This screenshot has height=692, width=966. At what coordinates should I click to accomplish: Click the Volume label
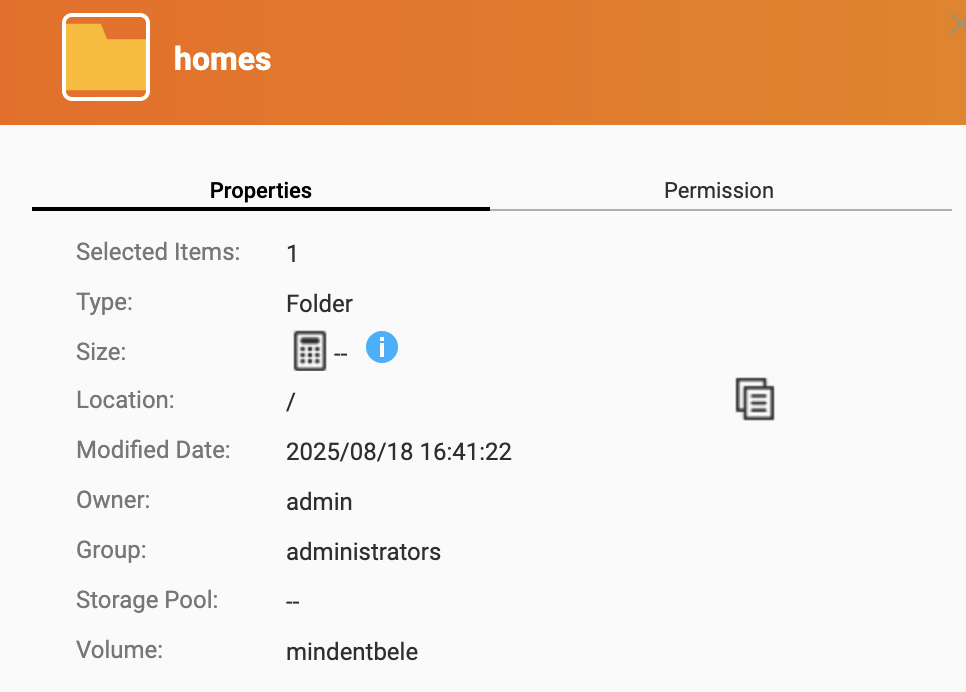(x=120, y=650)
